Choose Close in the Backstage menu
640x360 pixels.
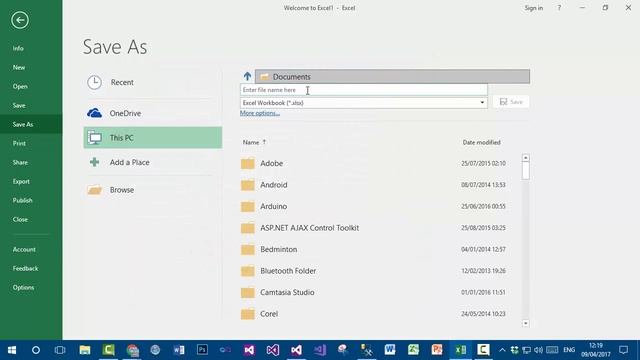click(20, 219)
